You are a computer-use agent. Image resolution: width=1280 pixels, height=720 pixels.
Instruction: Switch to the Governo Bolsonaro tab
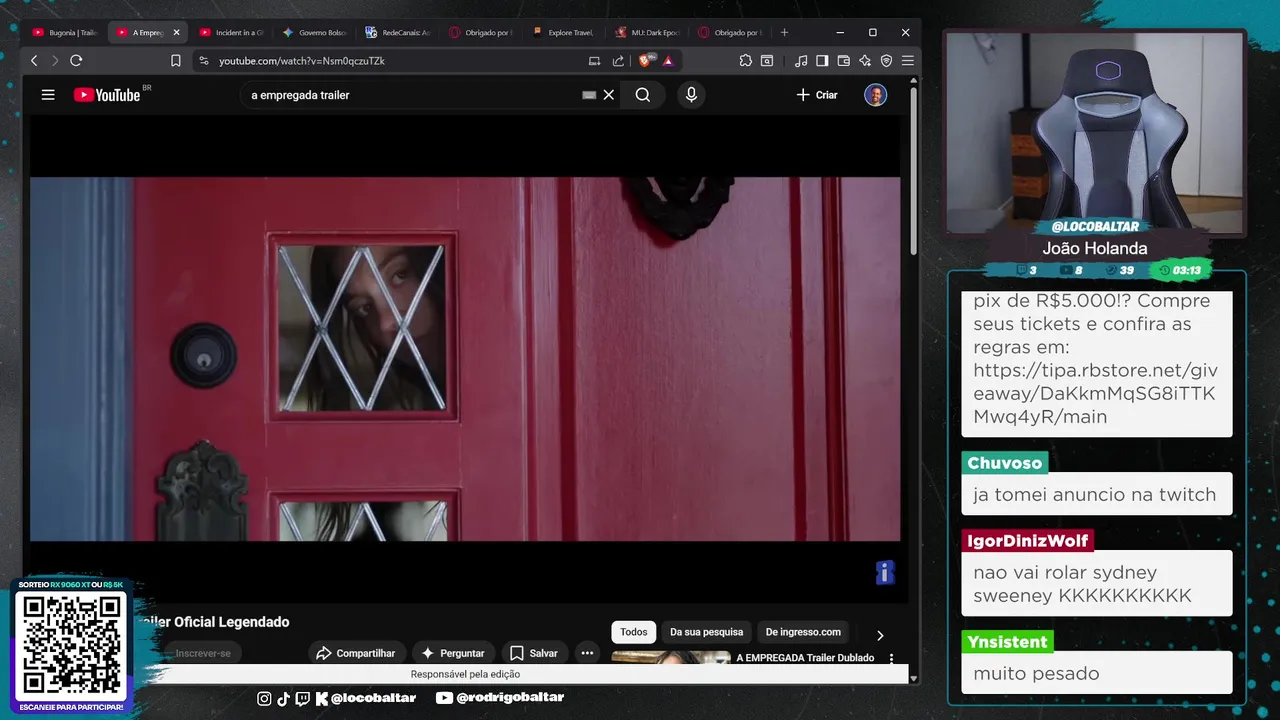314,32
